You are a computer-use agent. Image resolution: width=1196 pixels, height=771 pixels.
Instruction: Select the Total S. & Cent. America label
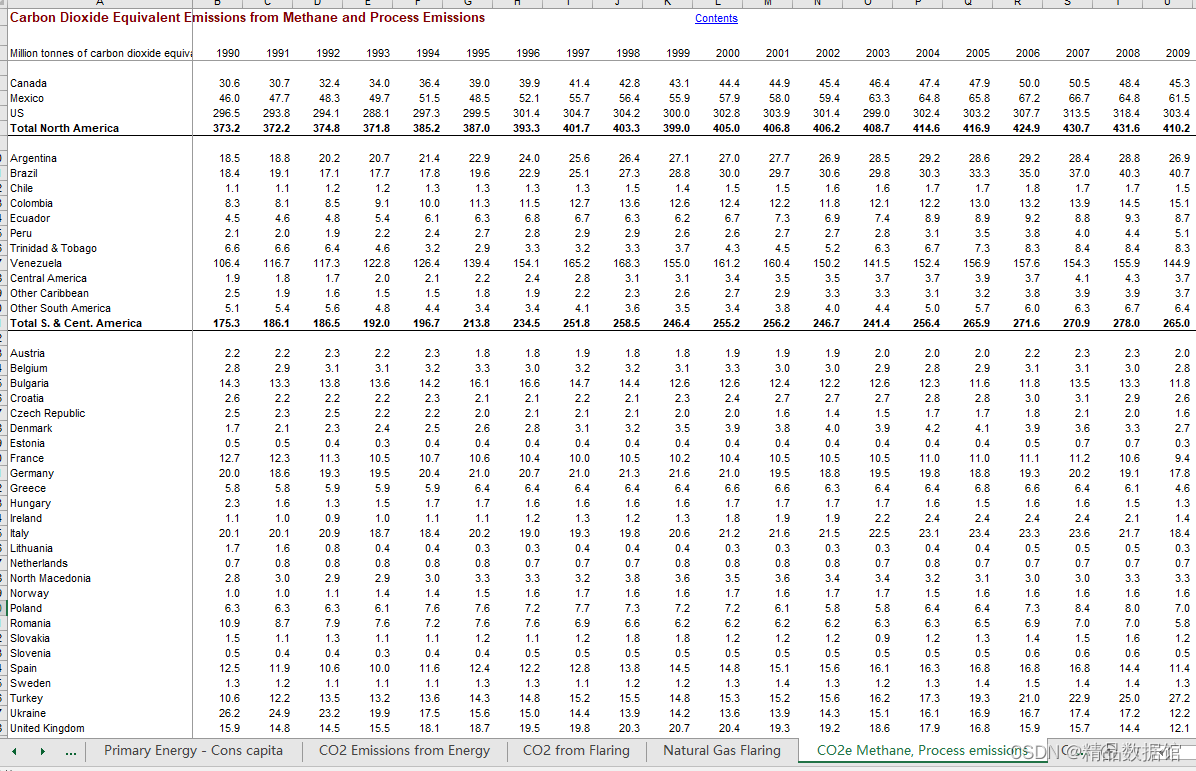(76, 323)
